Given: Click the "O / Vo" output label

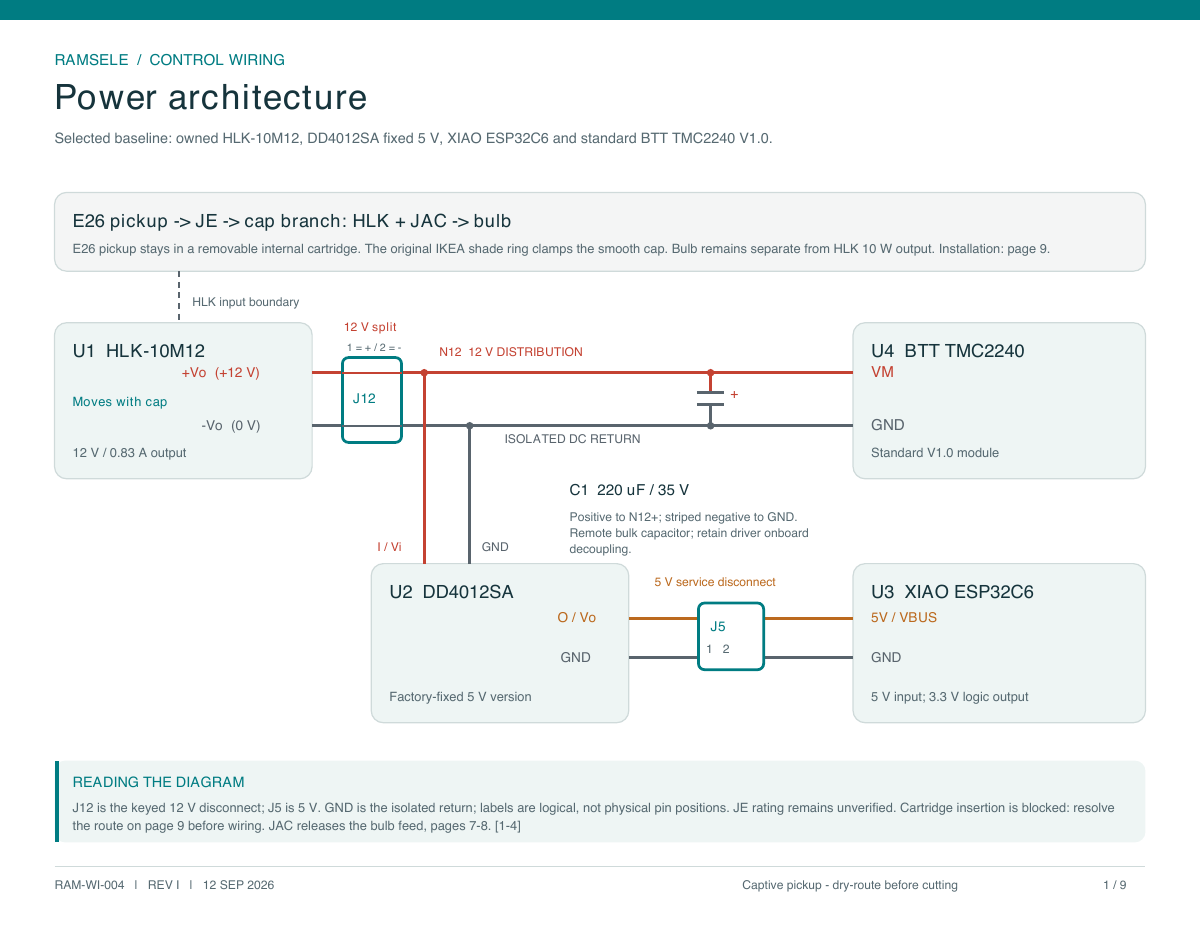Looking at the screenshot, I should tap(576, 618).
